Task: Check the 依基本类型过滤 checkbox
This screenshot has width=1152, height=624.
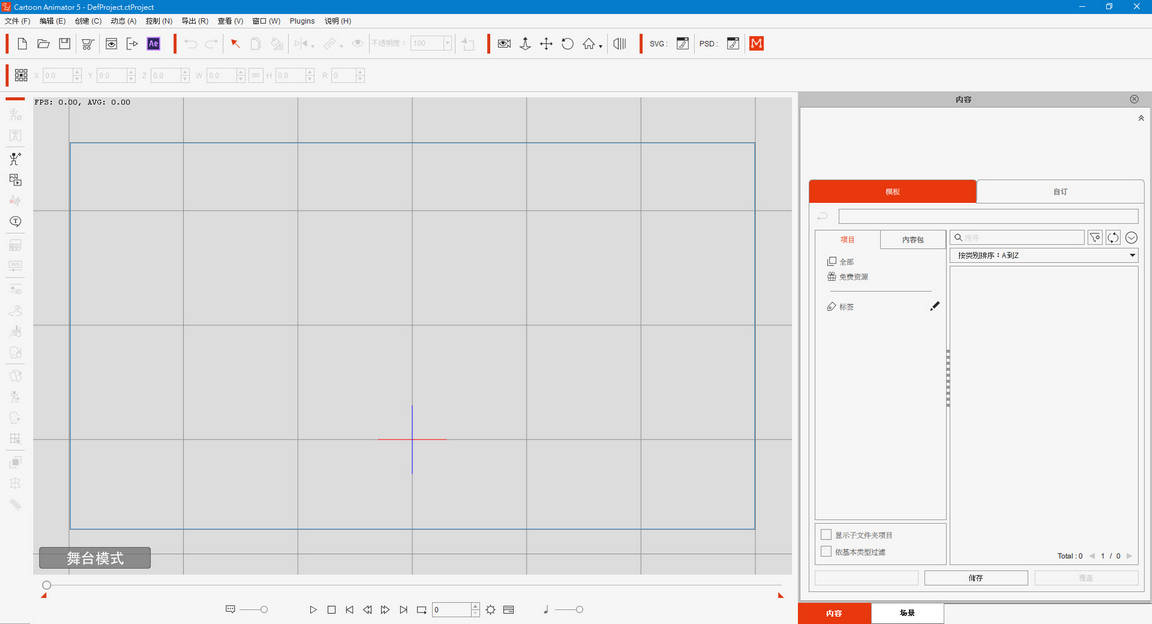Action: click(x=826, y=551)
